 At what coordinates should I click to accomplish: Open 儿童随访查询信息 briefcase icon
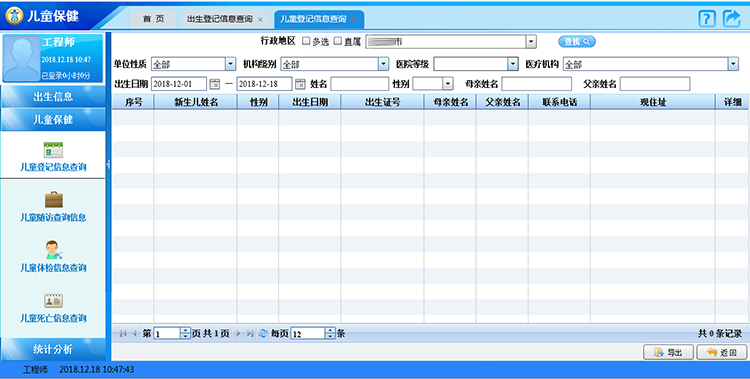coord(54,200)
